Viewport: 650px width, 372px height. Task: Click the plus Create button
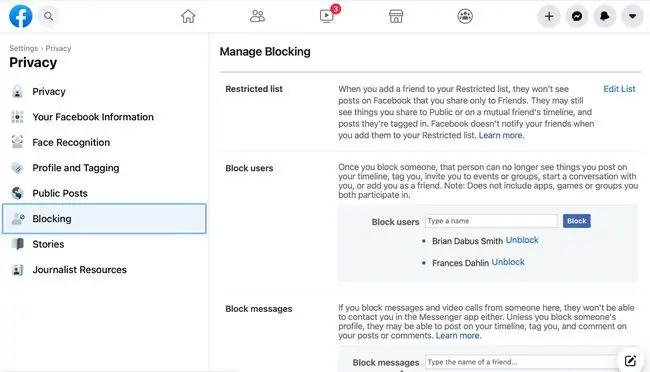(x=549, y=16)
